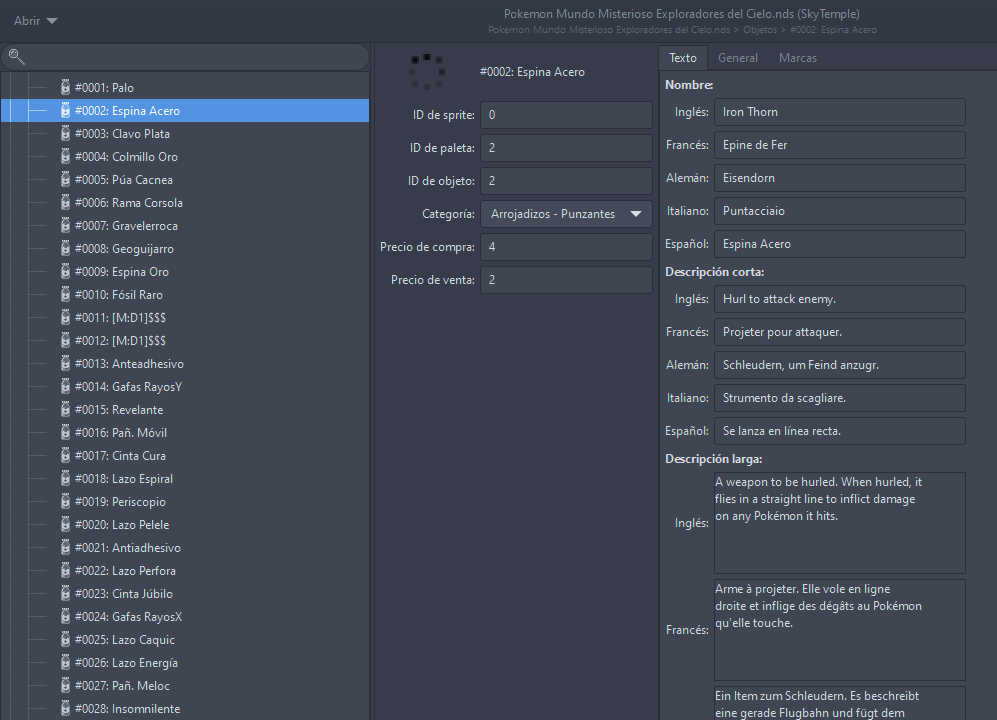Open the Marcas tab
Screen dimensions: 997x720
pos(797,58)
